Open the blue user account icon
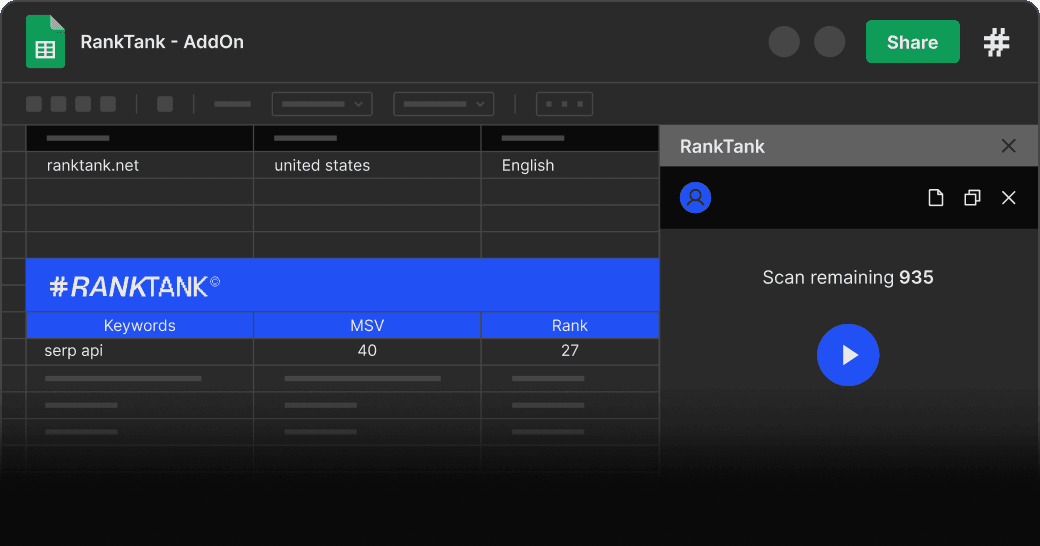Image resolution: width=1040 pixels, height=546 pixels. (x=695, y=198)
